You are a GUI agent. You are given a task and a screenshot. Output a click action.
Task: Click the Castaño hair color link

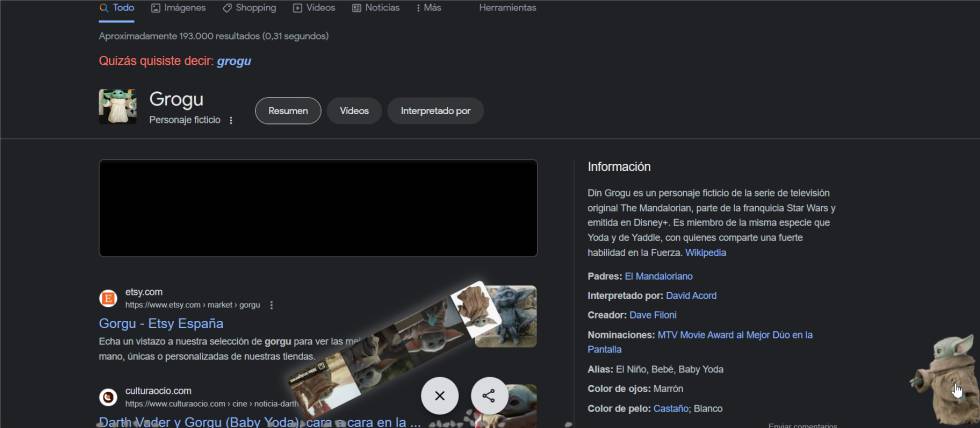pos(672,409)
